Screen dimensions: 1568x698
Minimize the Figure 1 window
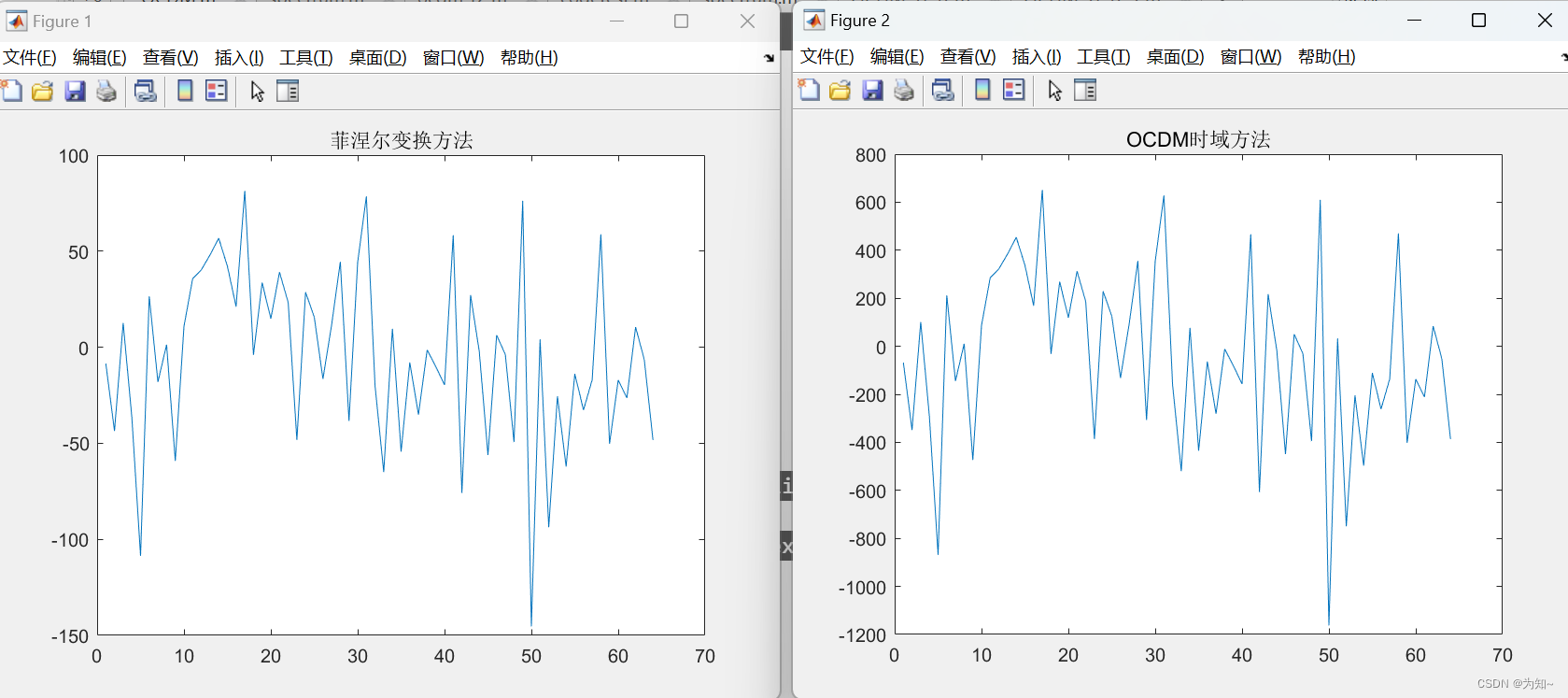[616, 21]
